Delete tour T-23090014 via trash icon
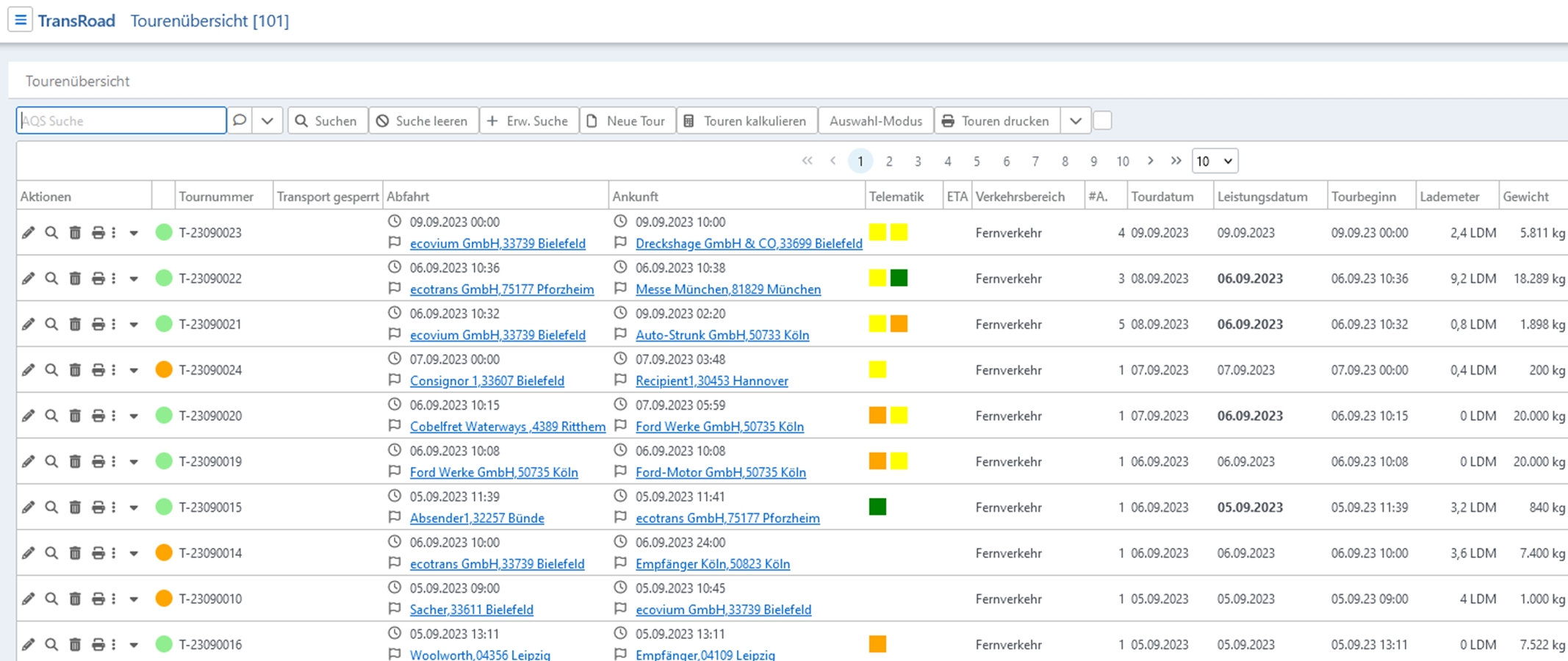This screenshot has height=661, width=1568. coord(75,553)
